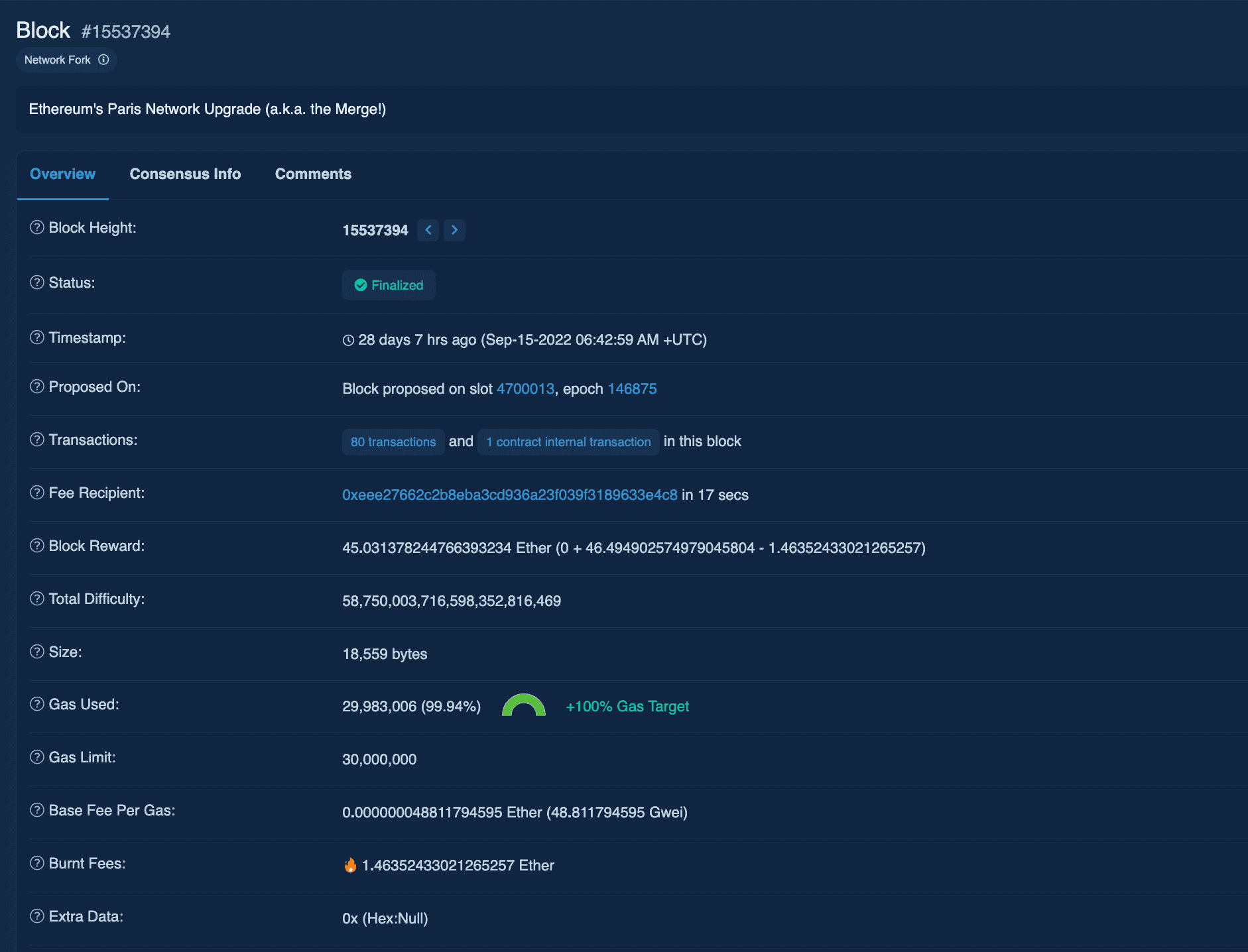The height and width of the screenshot is (952, 1248).
Task: Open the 80 transactions link
Action: [393, 442]
